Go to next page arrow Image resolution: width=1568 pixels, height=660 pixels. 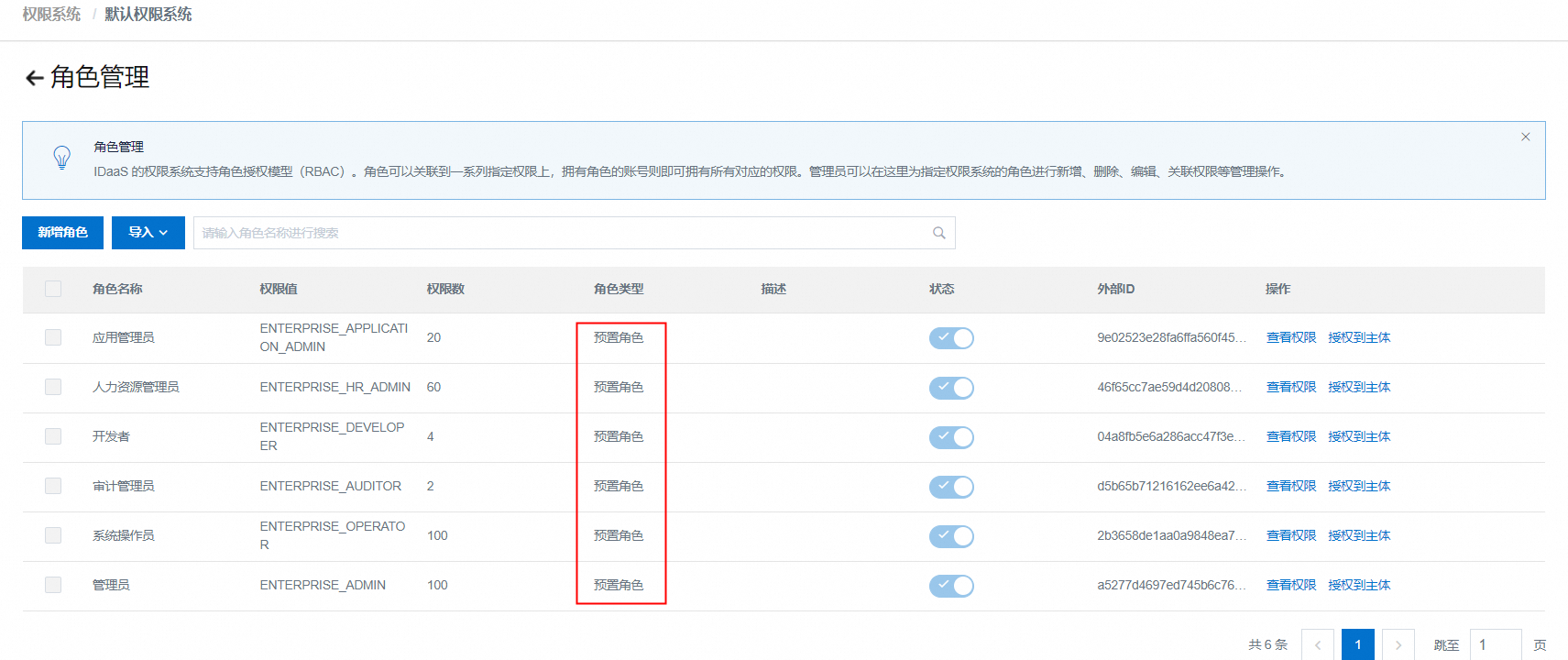[1398, 644]
